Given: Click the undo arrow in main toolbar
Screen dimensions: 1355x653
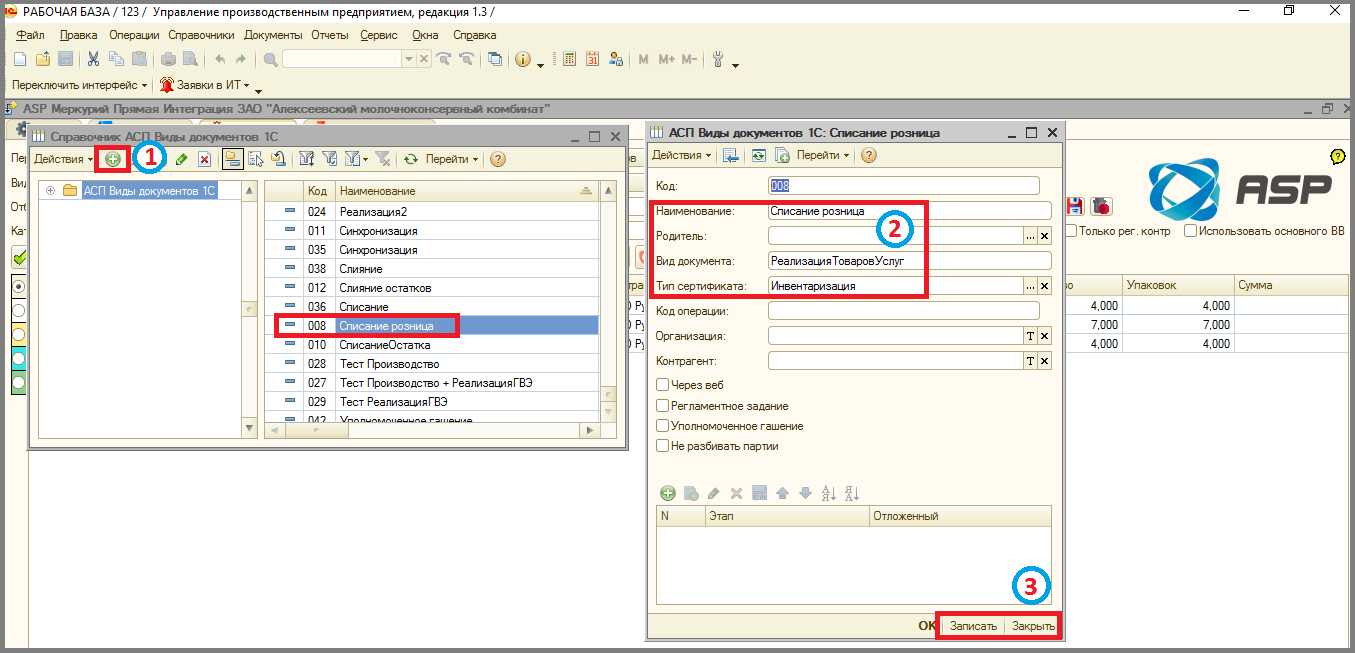Looking at the screenshot, I should click(220, 60).
